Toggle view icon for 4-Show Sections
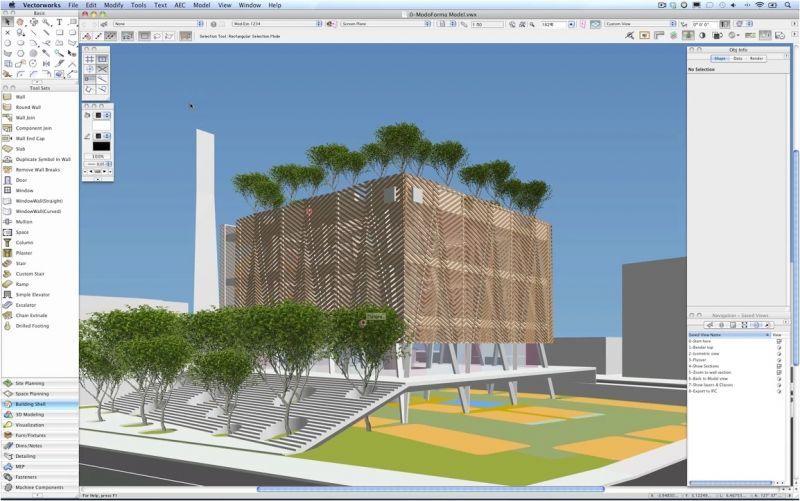Screen dimensions: 800x501 779,366
